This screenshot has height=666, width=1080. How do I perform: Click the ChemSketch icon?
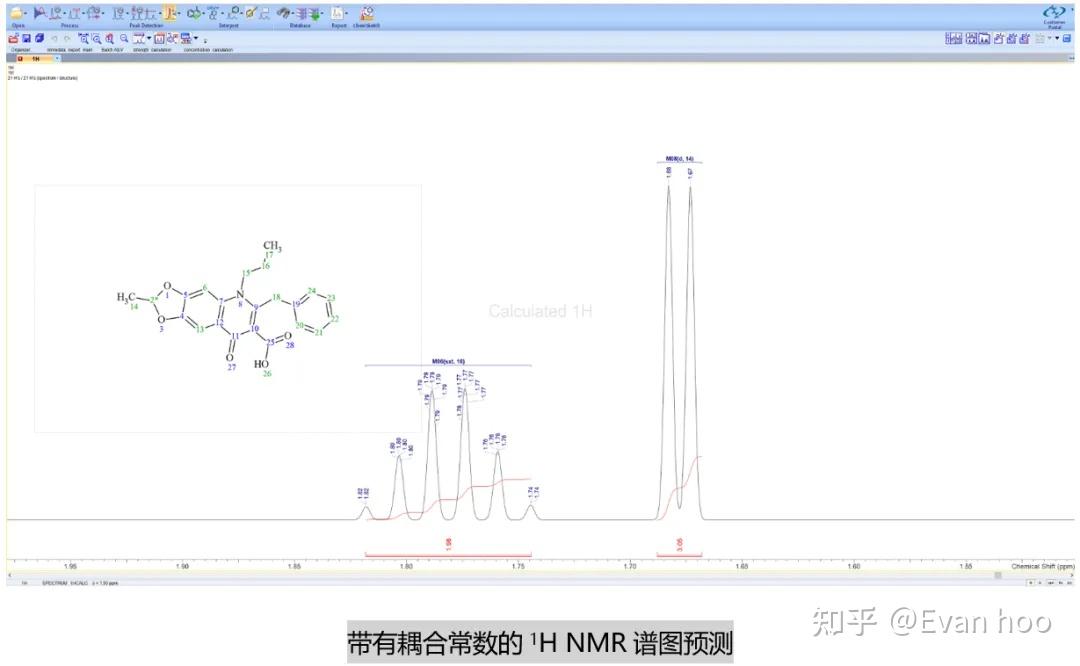click(366, 14)
